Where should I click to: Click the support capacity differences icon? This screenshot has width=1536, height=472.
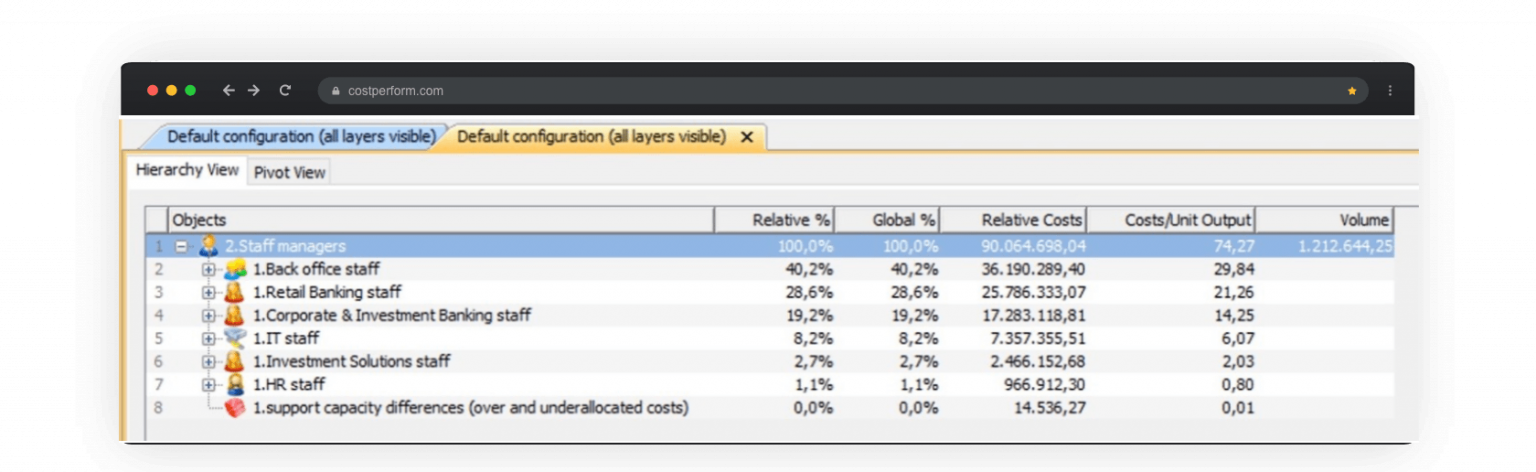point(235,408)
